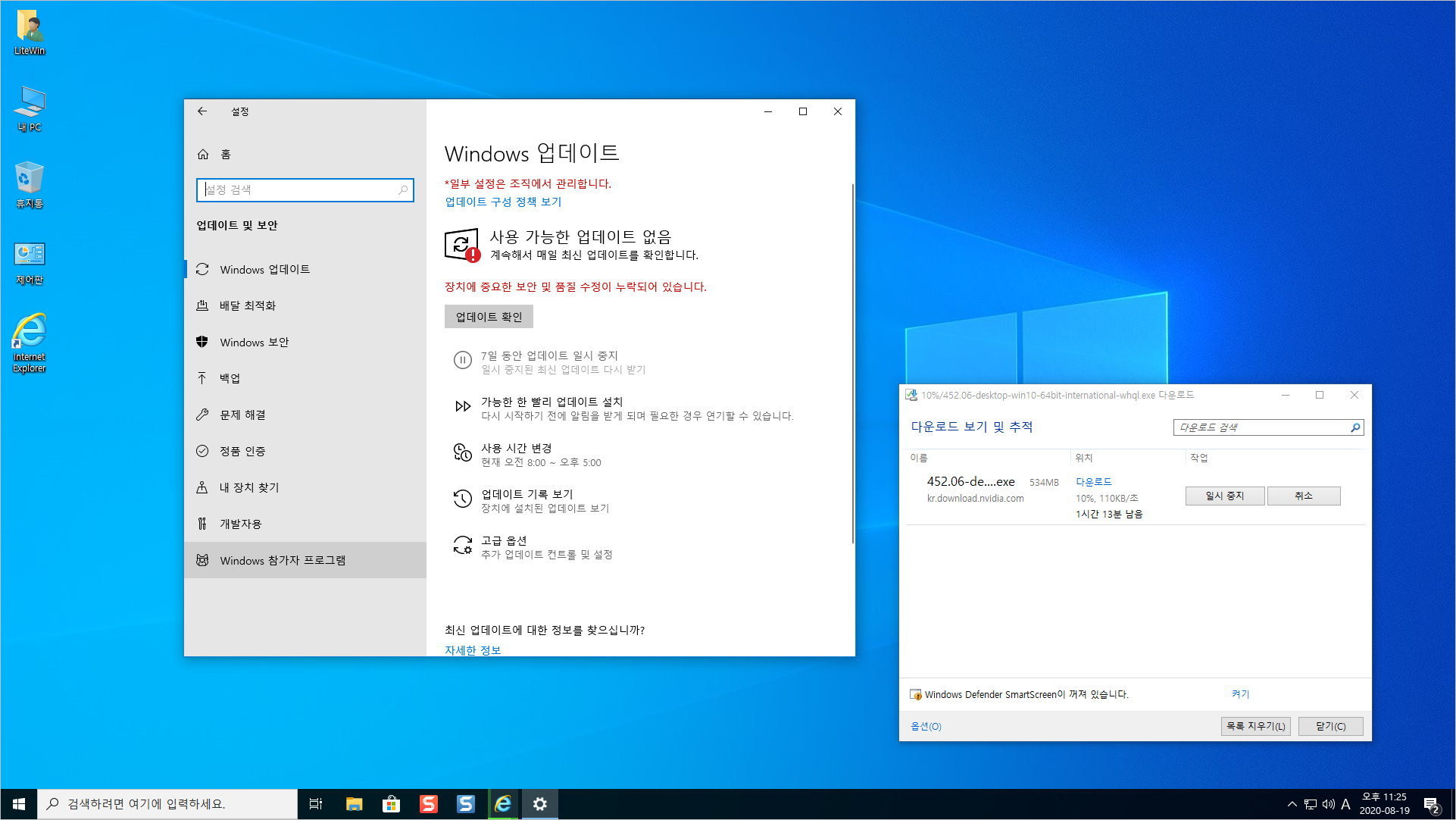The image size is (1456, 820).
Task: Click the update status warning icon
Action: tap(462, 246)
